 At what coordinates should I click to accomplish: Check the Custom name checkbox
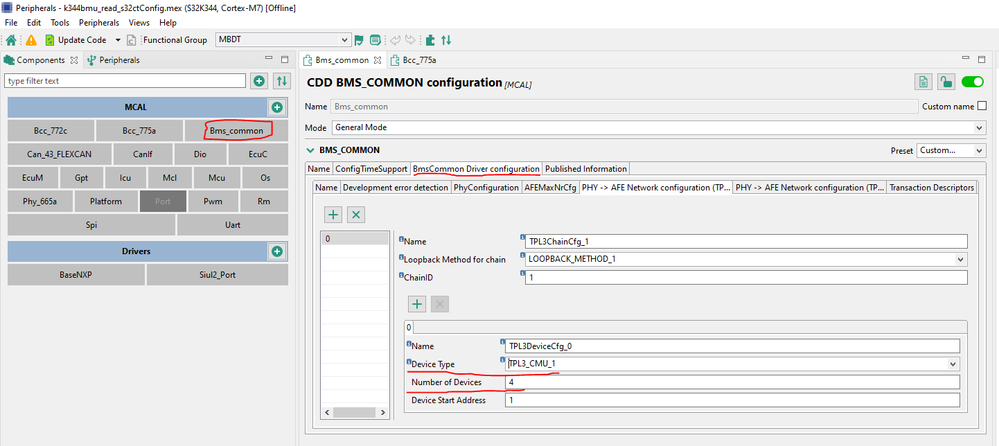coord(981,106)
